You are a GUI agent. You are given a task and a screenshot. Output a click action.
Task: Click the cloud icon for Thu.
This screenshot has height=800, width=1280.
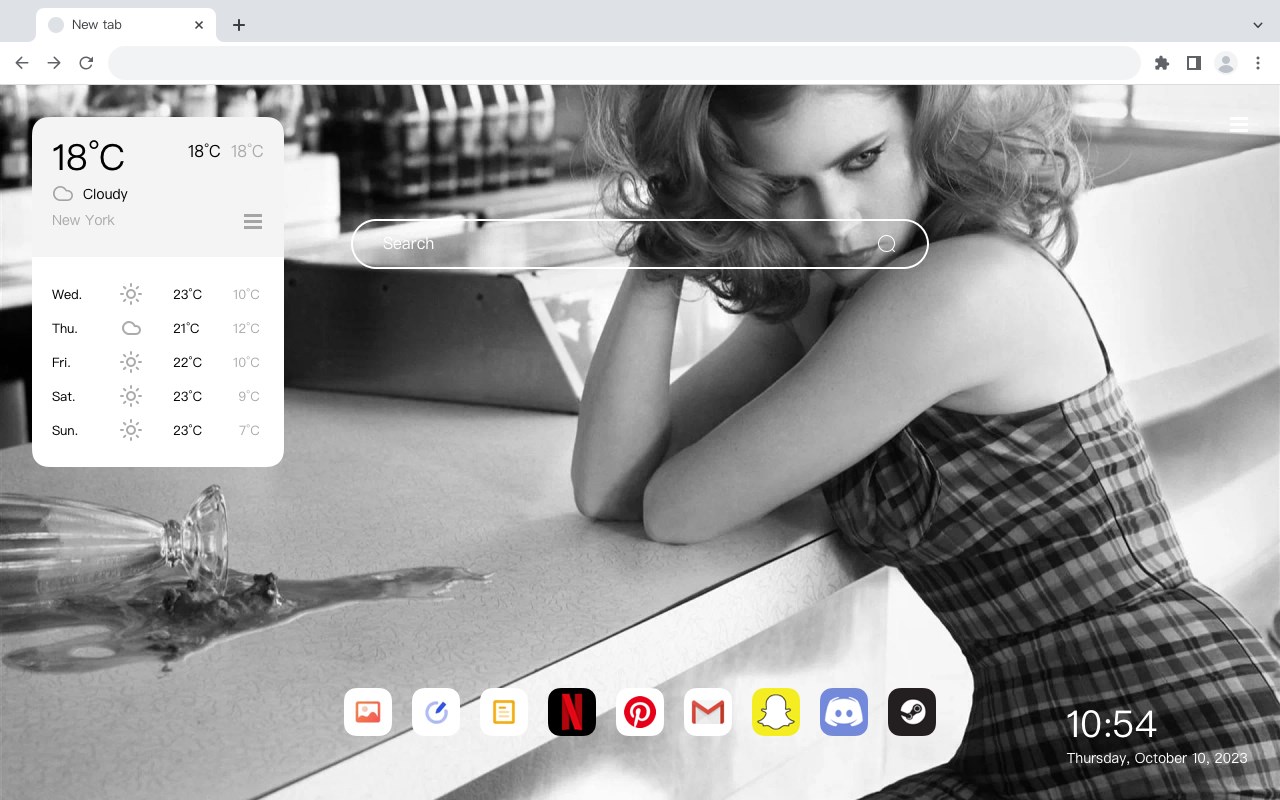[131, 328]
